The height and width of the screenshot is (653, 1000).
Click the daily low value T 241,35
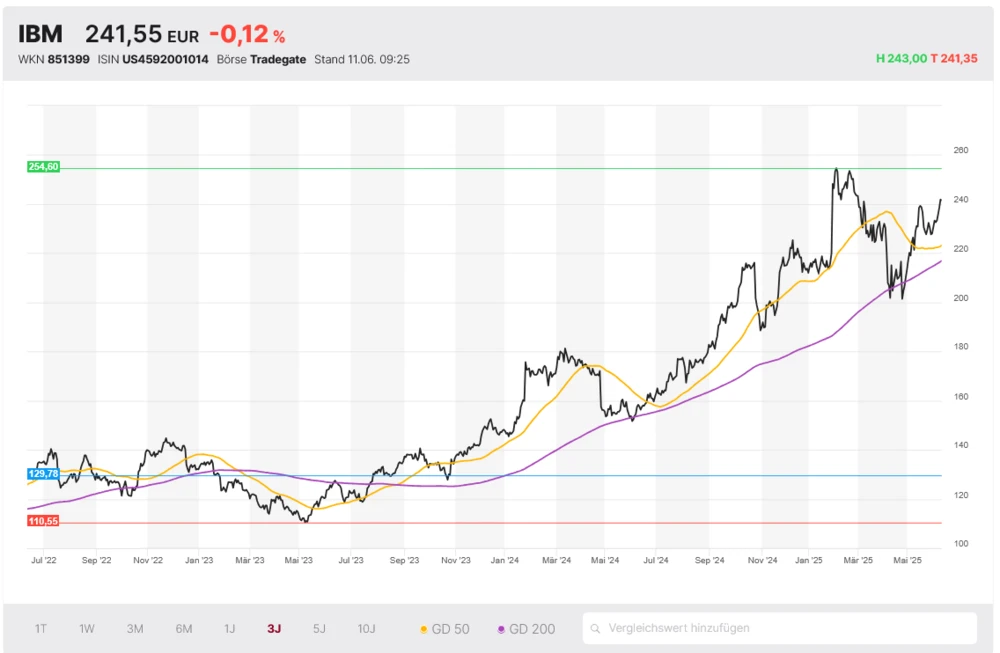tap(954, 59)
